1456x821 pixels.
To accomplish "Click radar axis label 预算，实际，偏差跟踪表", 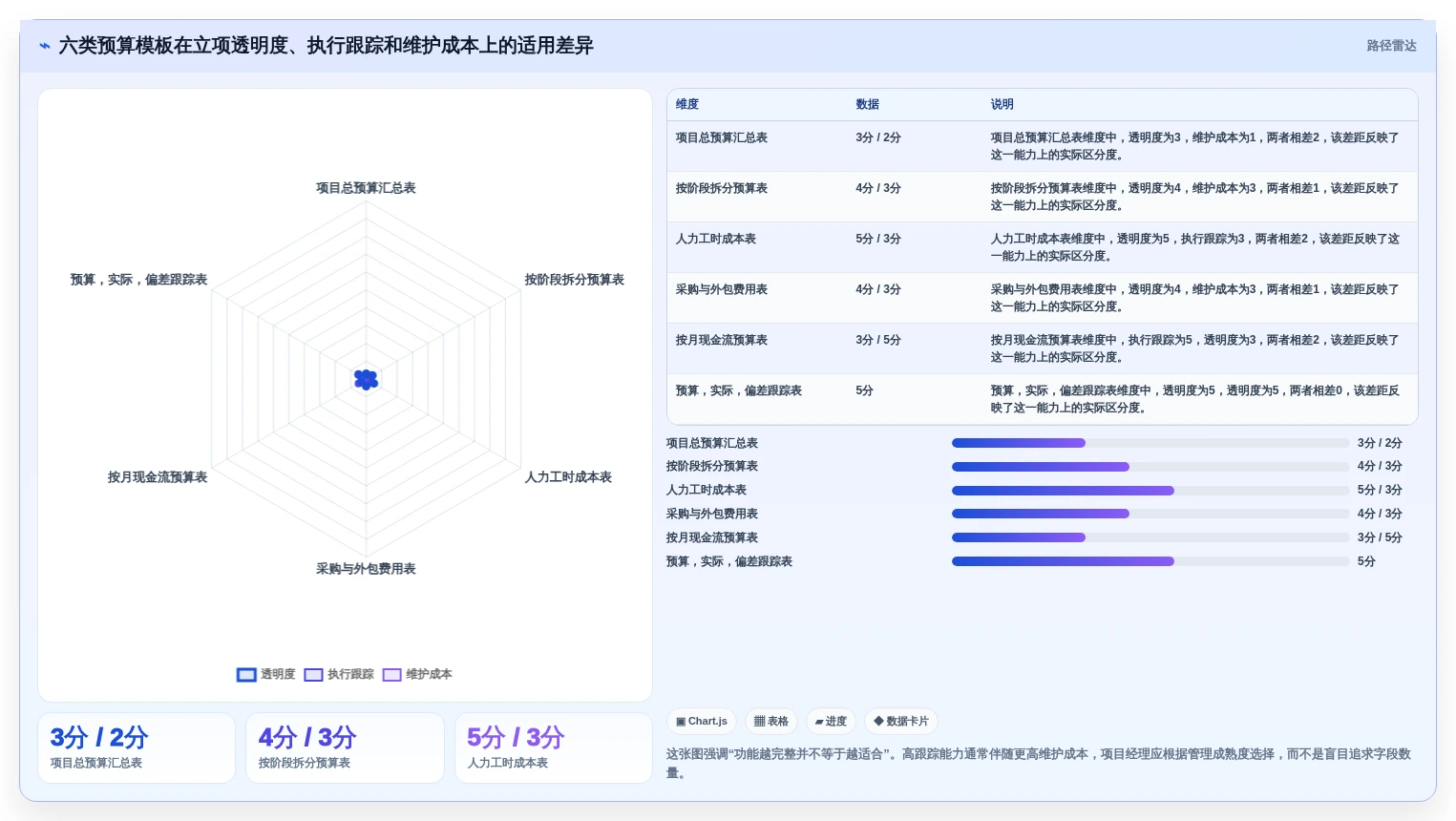I will 138,280.
